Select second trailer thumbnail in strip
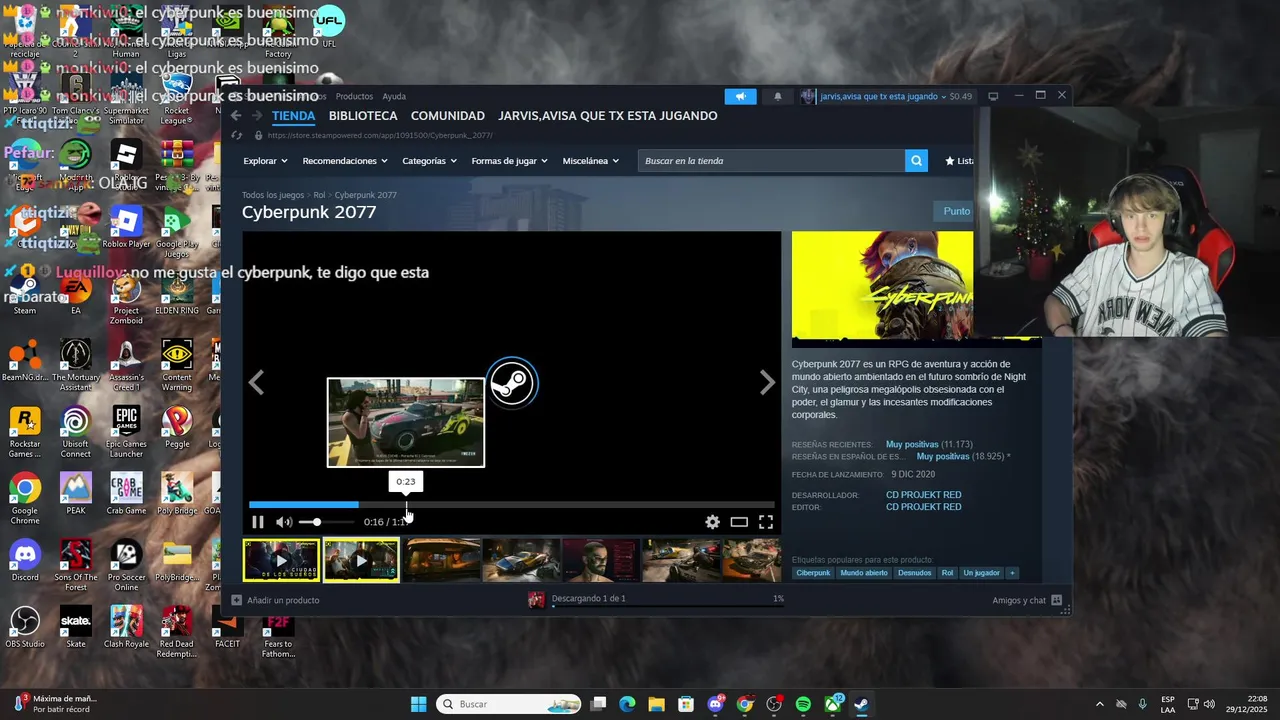The image size is (1280, 720). [x=361, y=560]
